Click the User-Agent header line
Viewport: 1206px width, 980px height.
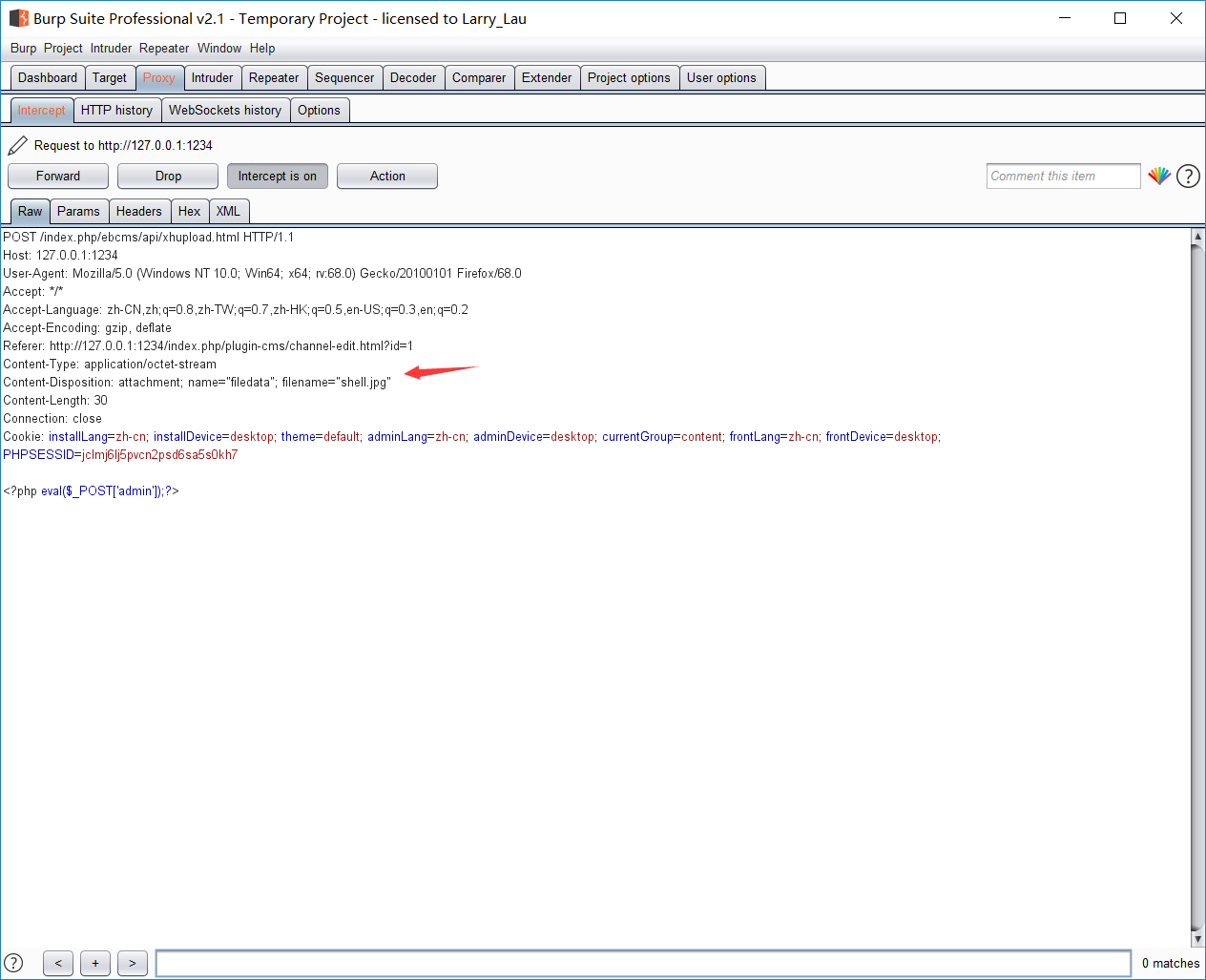[x=262, y=273]
